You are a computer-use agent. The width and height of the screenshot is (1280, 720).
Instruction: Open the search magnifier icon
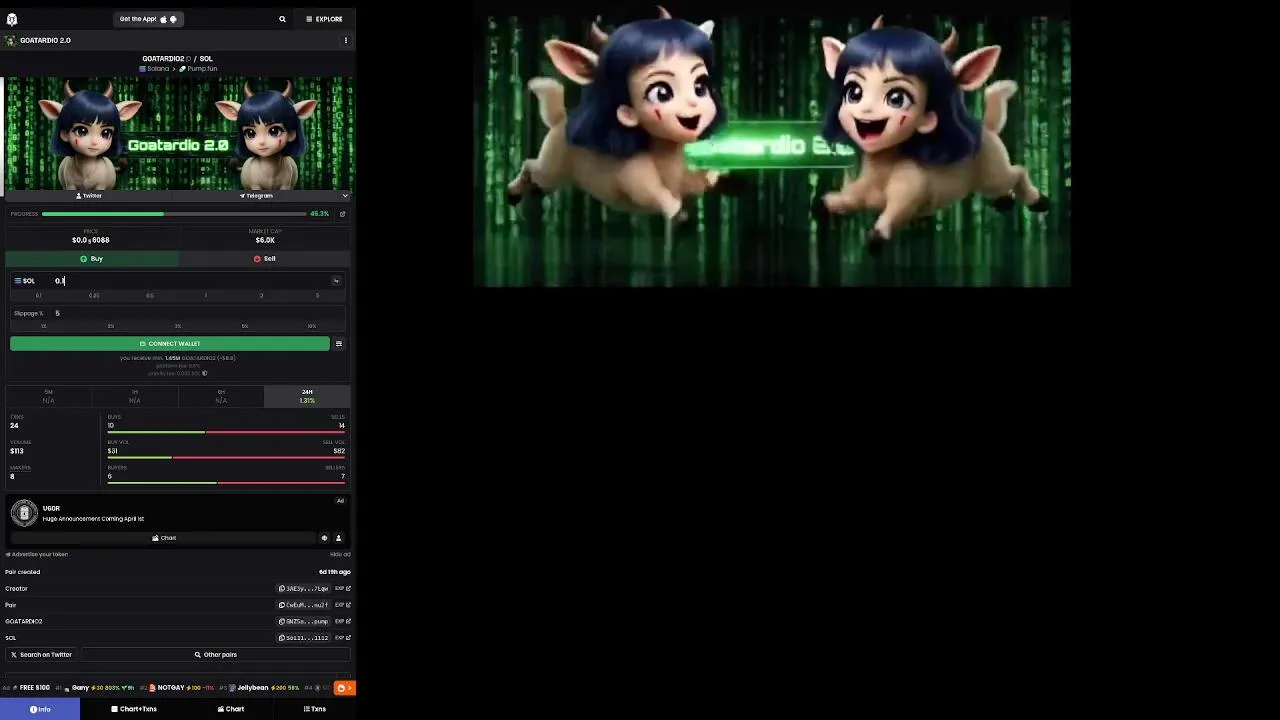282,19
